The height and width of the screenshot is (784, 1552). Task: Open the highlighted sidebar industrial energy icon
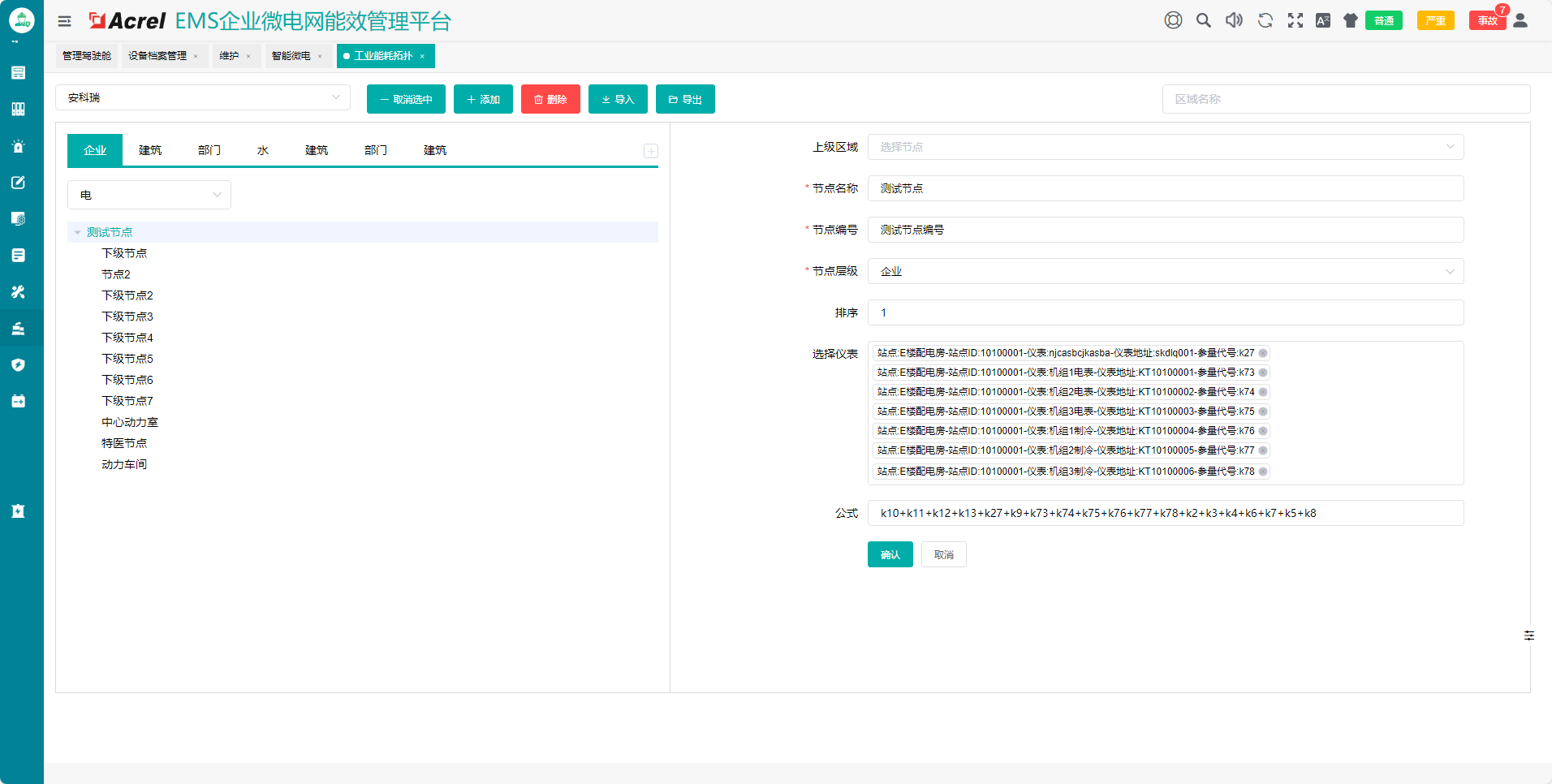(18, 329)
